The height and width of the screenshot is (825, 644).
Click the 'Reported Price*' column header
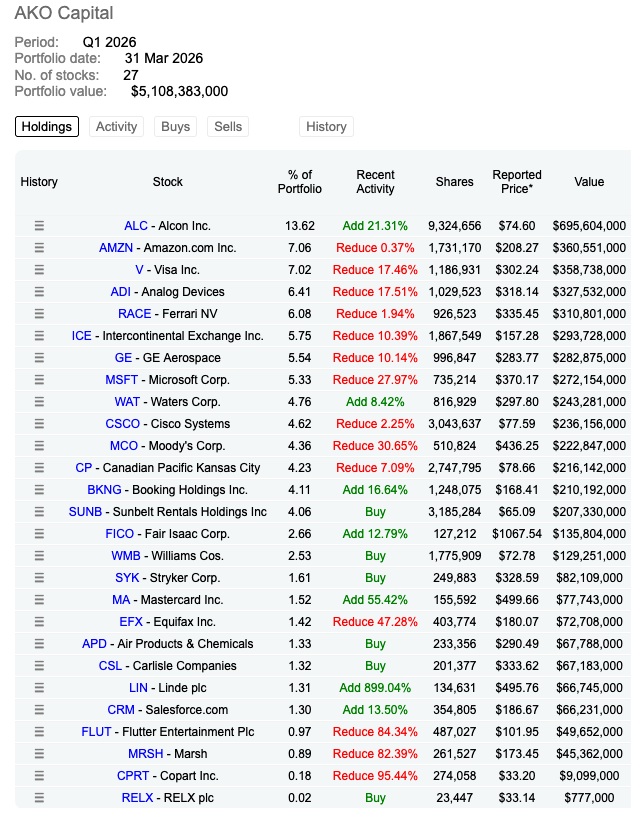click(517, 182)
